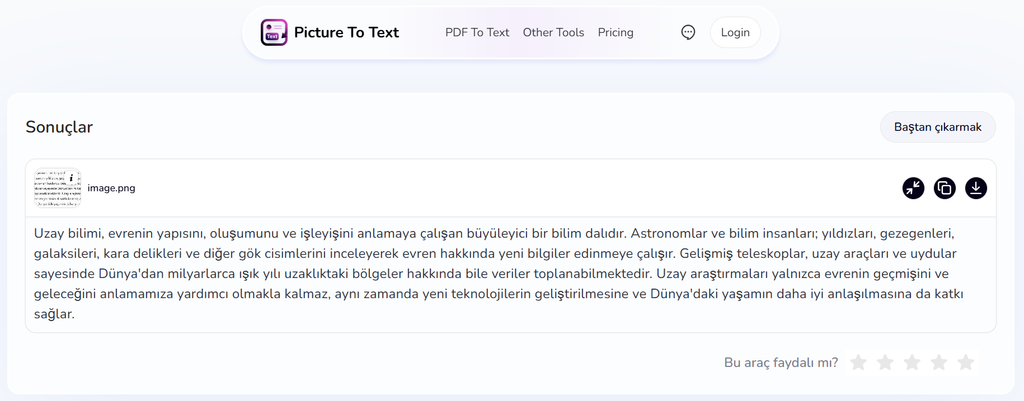Click the image.png file name label
Viewport: 1024px width, 401px height.
tap(111, 189)
